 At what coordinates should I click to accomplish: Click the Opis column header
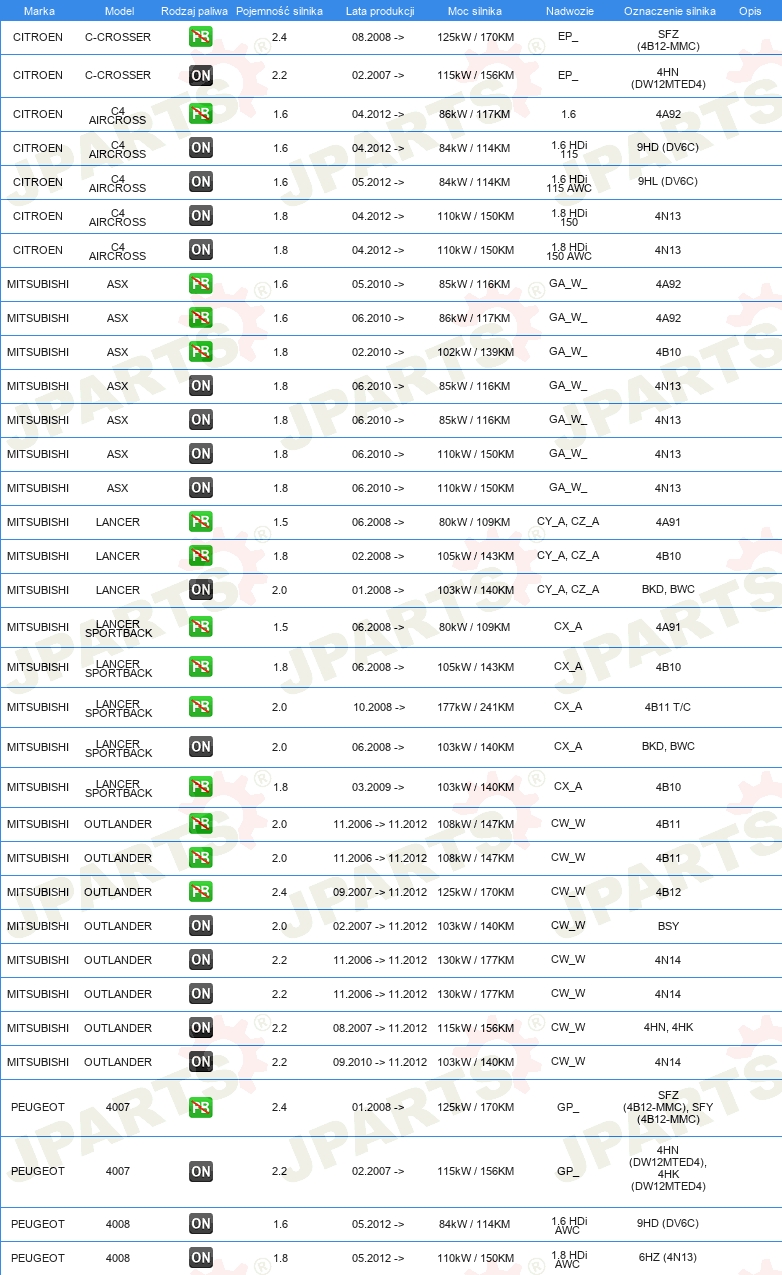749,10
